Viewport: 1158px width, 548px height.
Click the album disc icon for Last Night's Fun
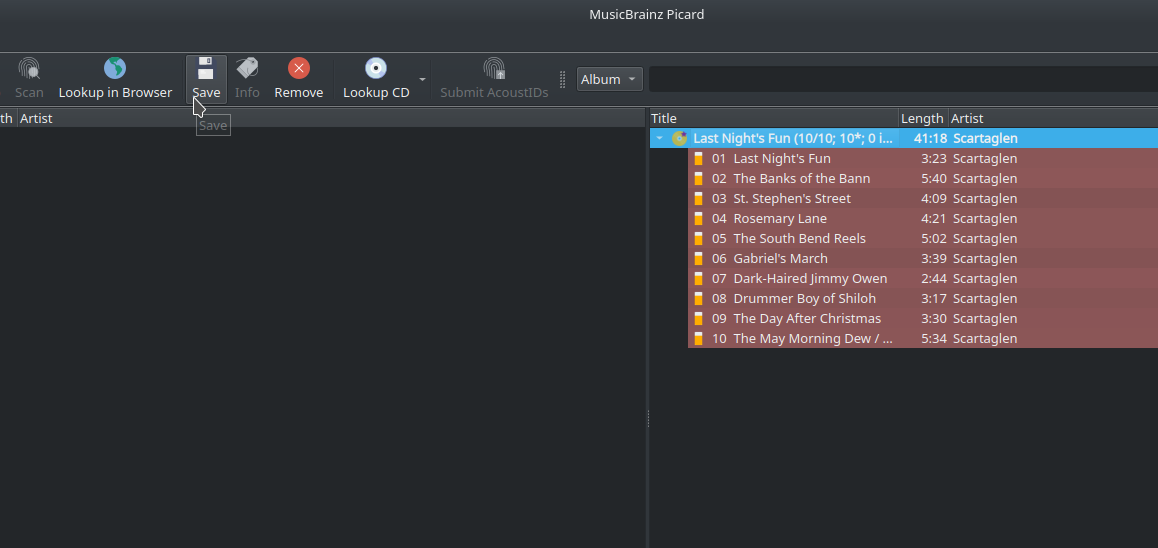click(x=679, y=138)
